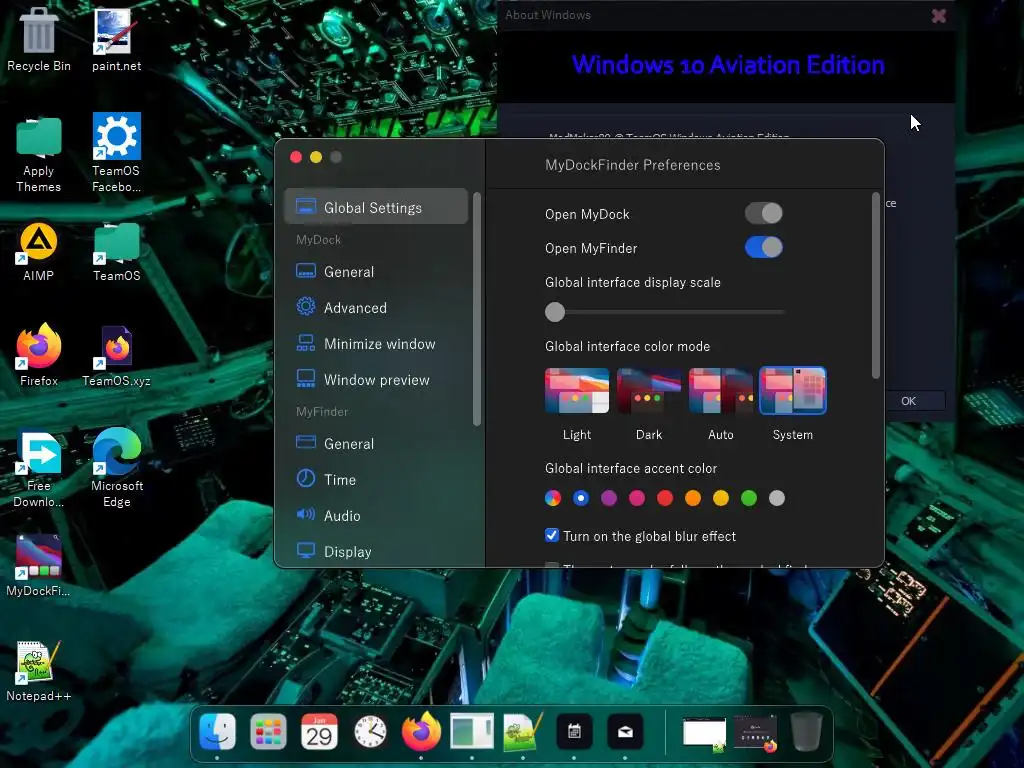Launch AIMP desktop shortcut

pos(39,252)
